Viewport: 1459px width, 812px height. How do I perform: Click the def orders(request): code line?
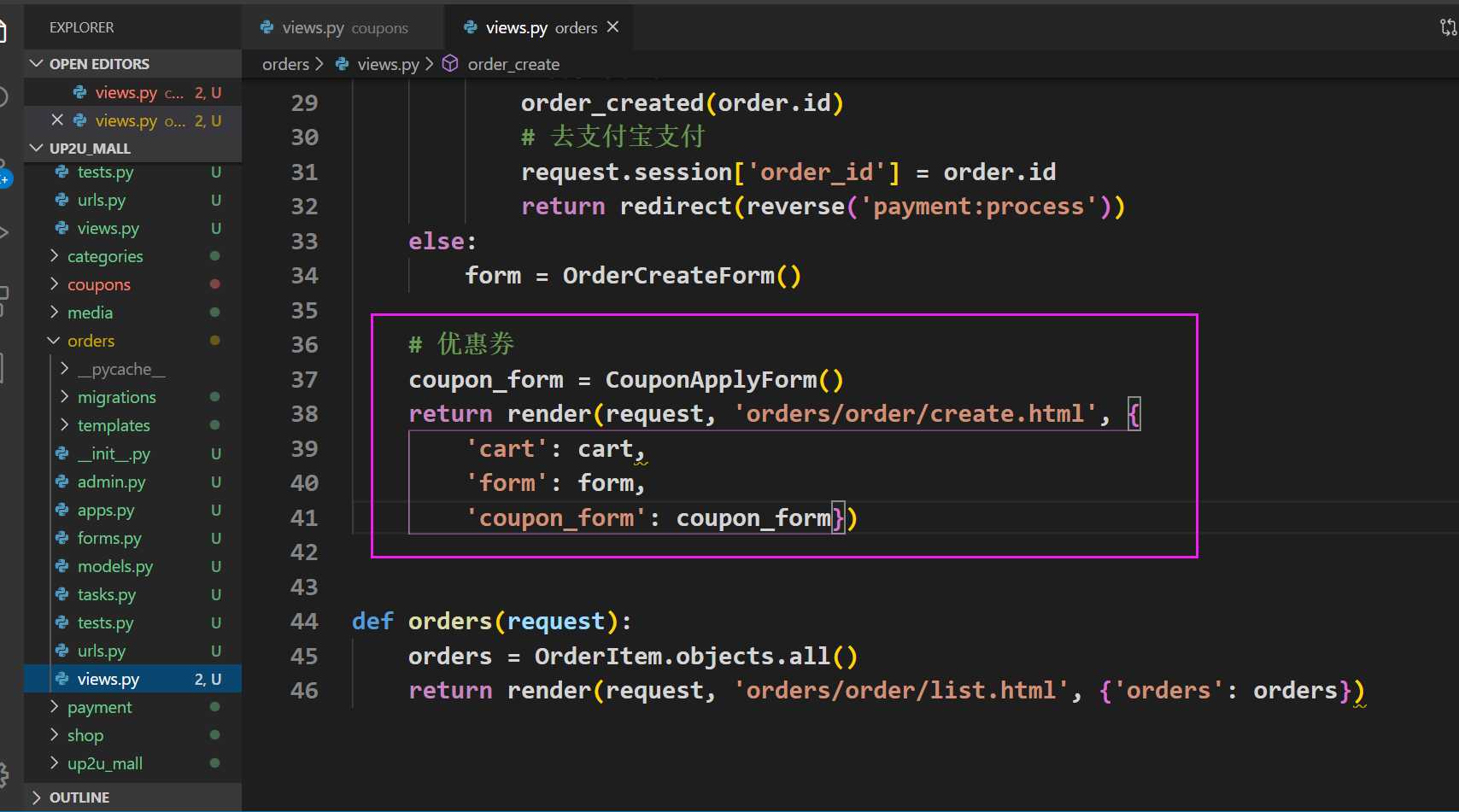click(x=491, y=622)
